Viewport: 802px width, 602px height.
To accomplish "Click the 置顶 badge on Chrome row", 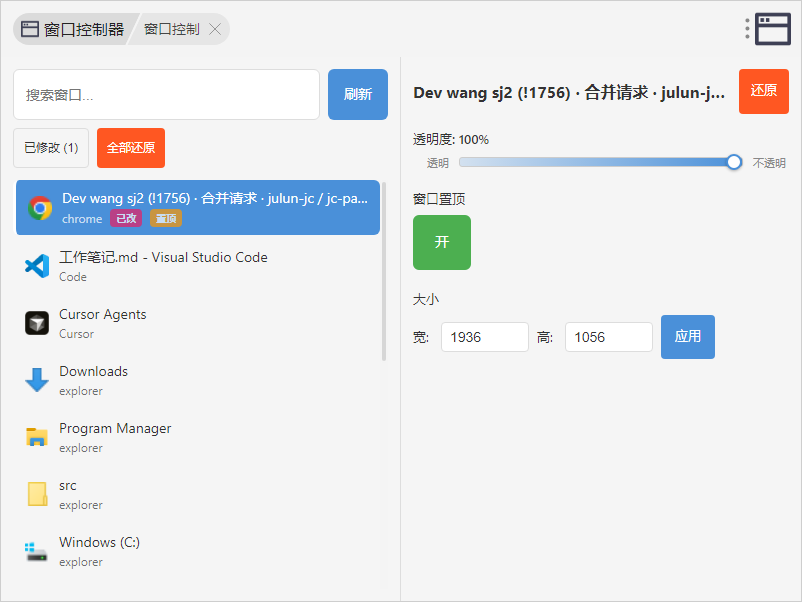I will tap(166, 218).
